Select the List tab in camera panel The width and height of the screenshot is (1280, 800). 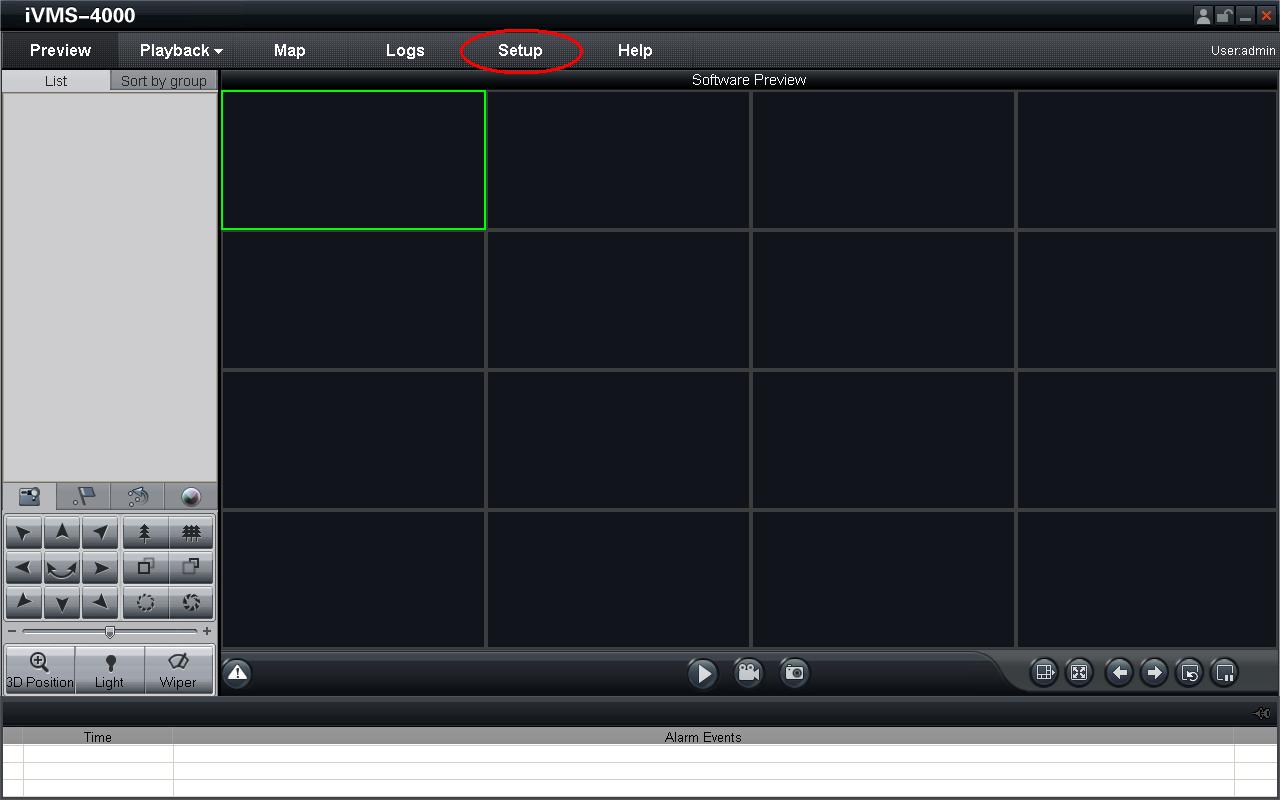56,81
